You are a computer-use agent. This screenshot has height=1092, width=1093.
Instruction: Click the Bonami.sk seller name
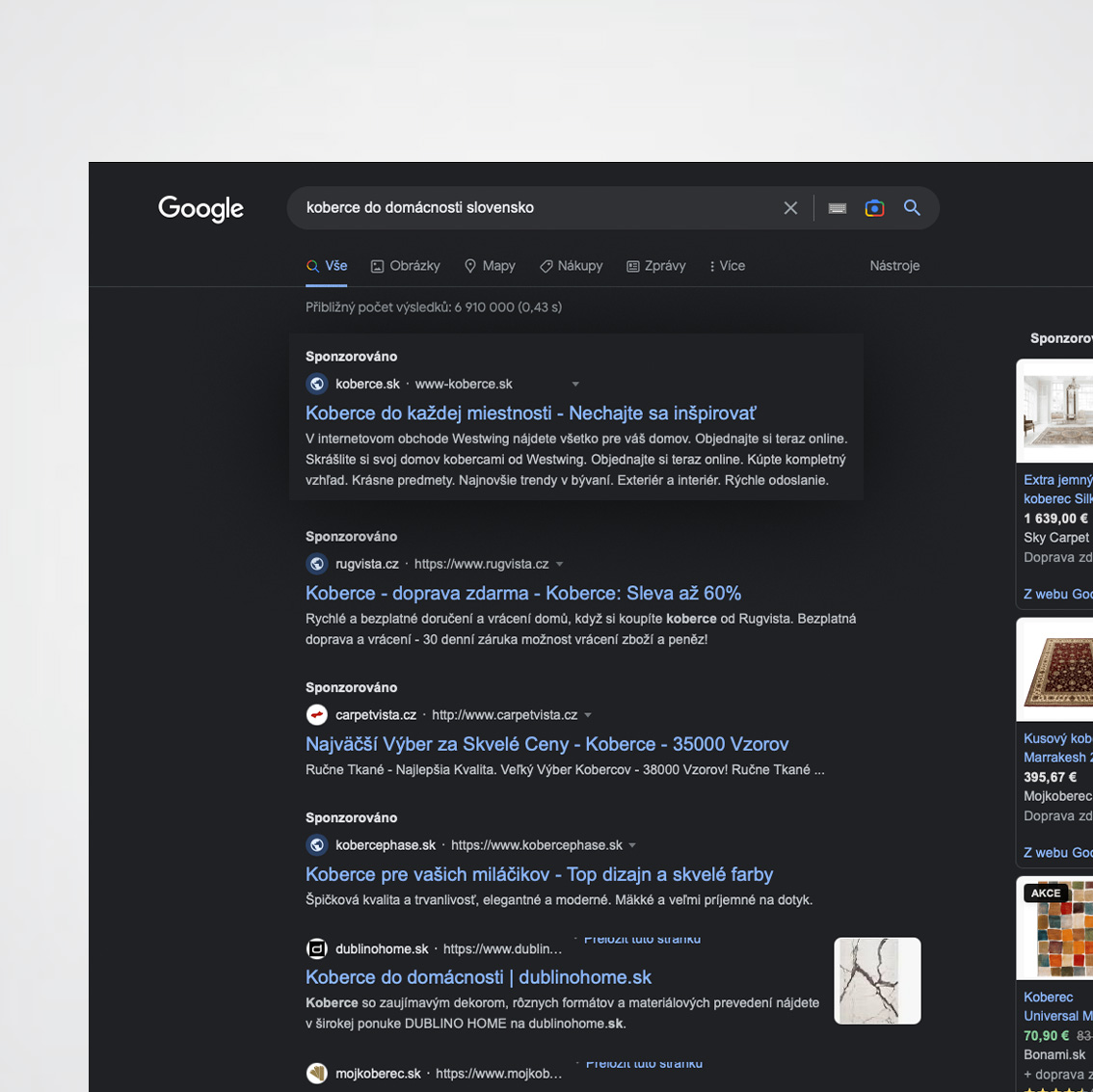(x=1054, y=1054)
